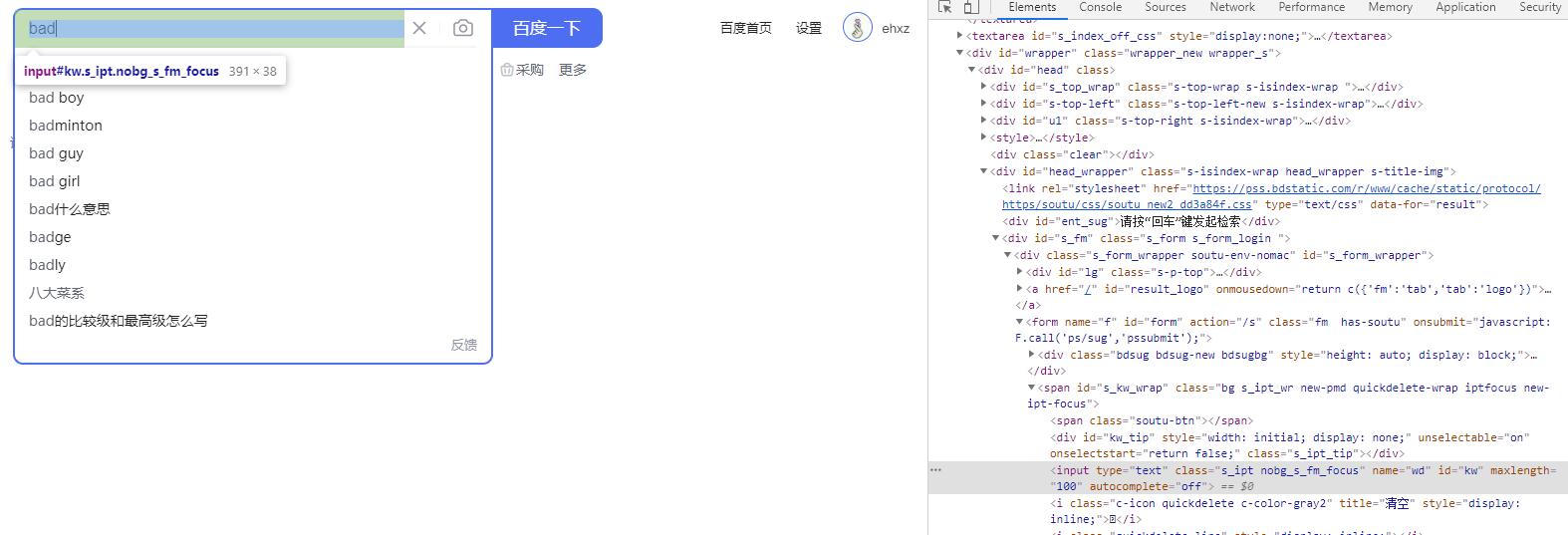Switch to the Performance tab in DevTools

tap(1312, 7)
